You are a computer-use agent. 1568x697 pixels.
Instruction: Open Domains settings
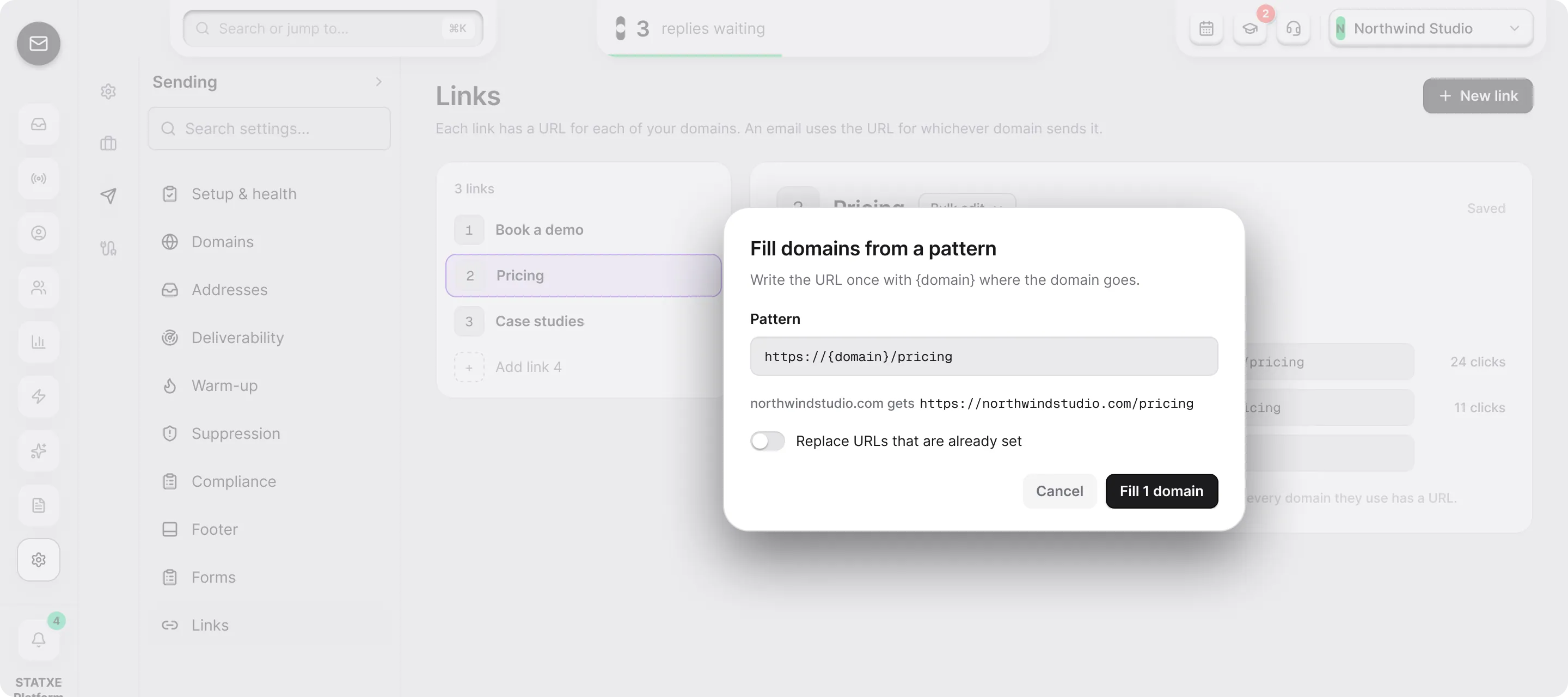point(269,242)
